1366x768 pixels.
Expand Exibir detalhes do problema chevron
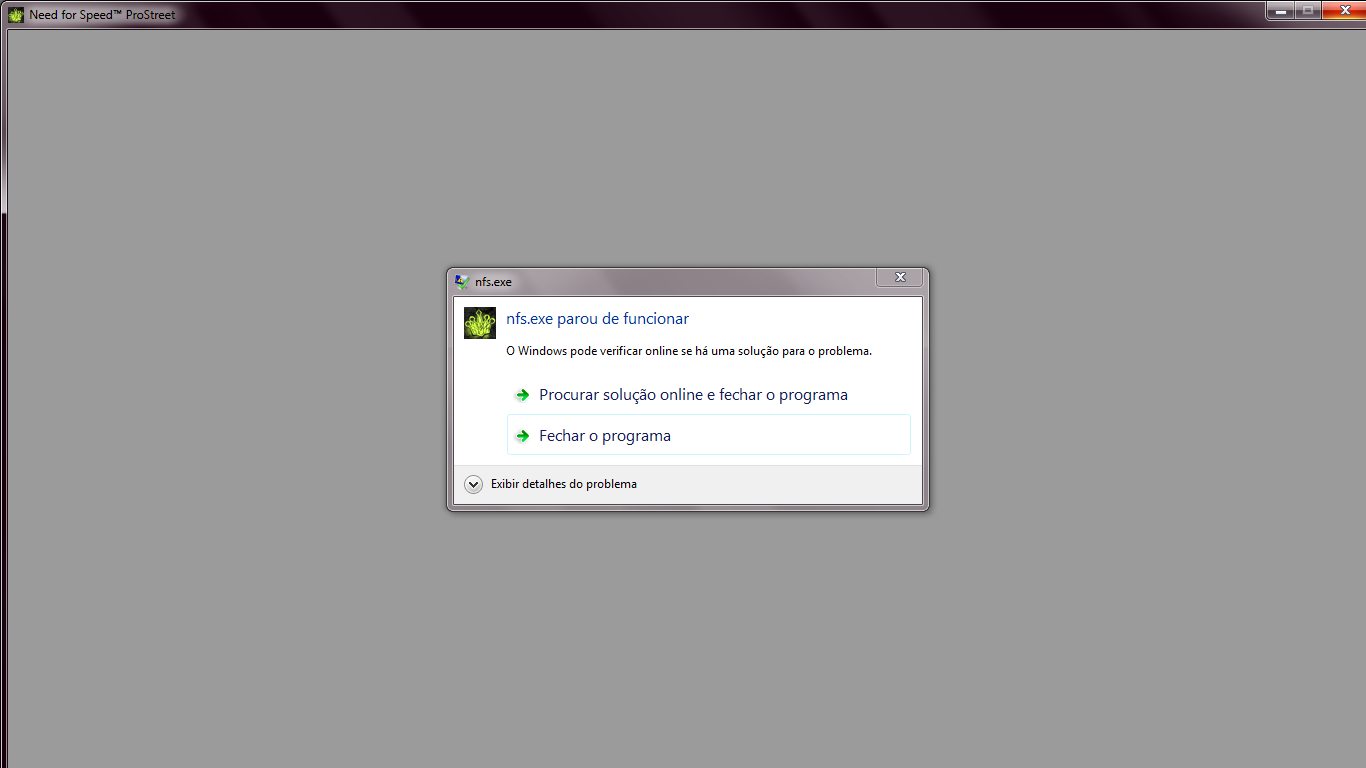click(474, 484)
